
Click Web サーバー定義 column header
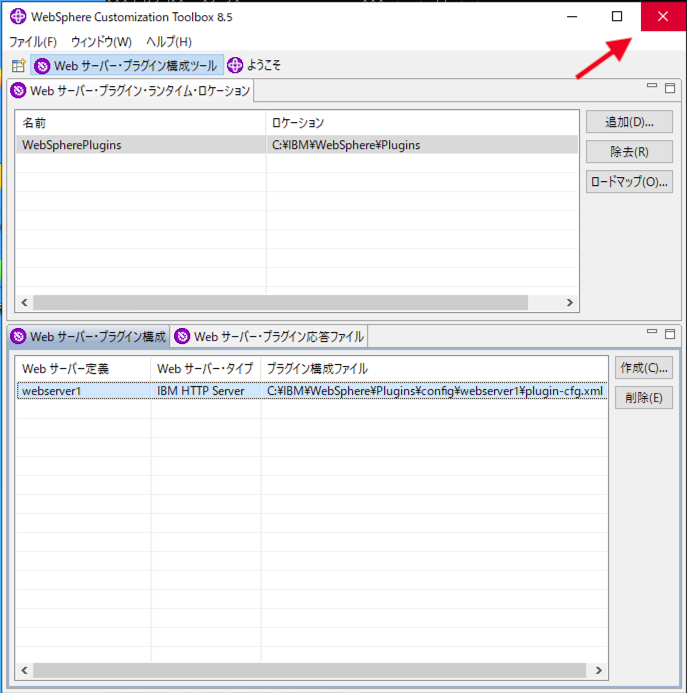pos(84,369)
